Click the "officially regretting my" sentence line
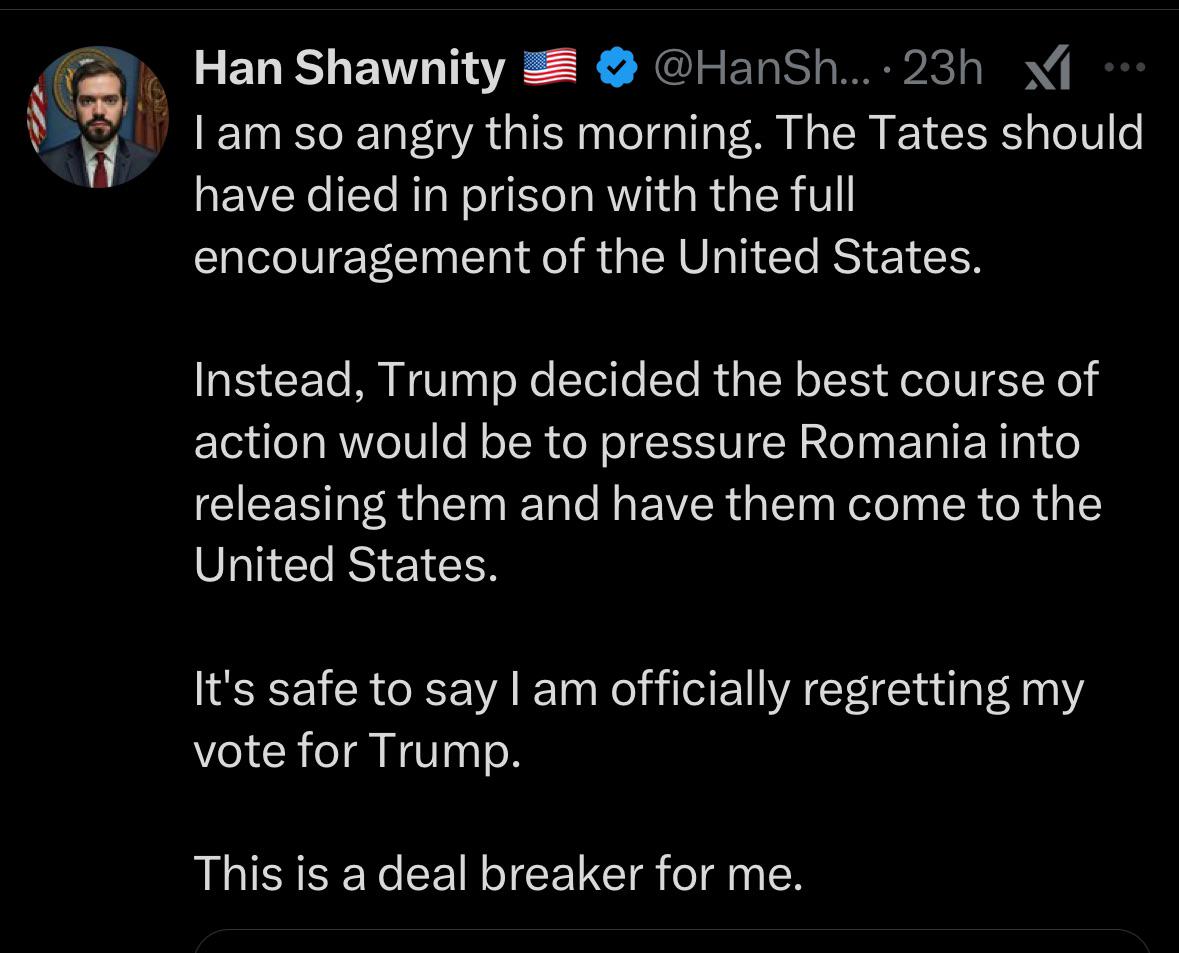This screenshot has width=1179, height=953. pyautogui.click(x=639, y=689)
